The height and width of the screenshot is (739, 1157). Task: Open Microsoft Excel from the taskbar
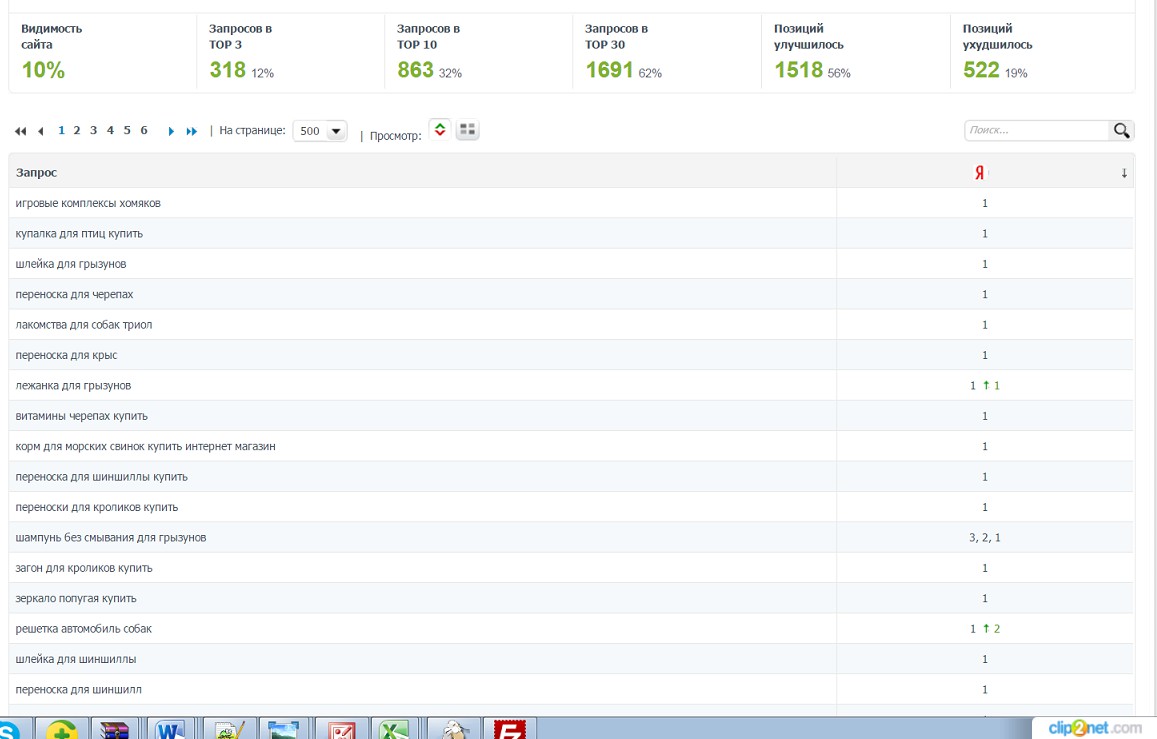(x=395, y=729)
